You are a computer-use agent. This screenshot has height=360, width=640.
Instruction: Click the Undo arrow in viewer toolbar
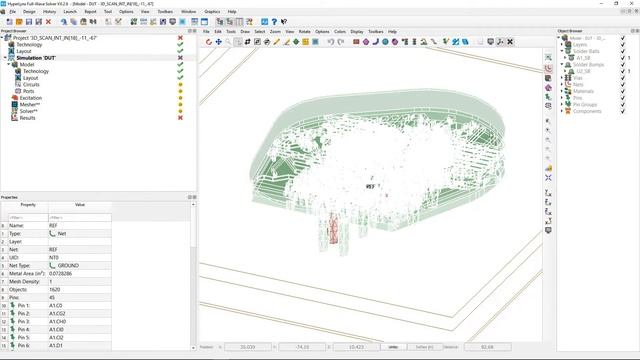(331, 42)
